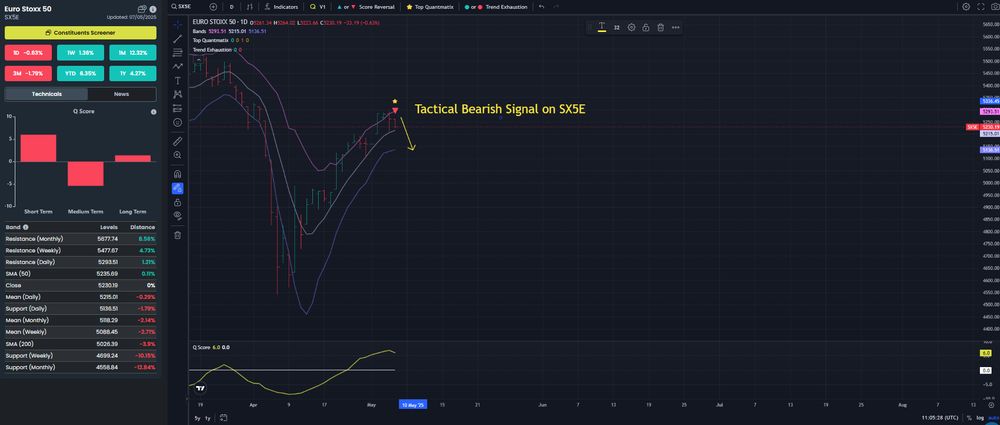The image size is (1000, 425).
Task: Click the Top Quantmatix star item
Action: (x=430, y=6)
